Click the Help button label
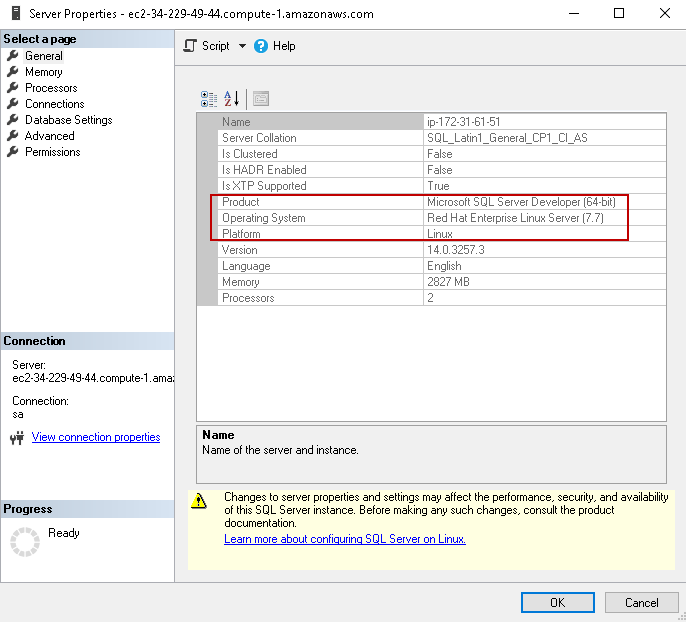Image resolution: width=686 pixels, height=622 pixels. [x=284, y=46]
